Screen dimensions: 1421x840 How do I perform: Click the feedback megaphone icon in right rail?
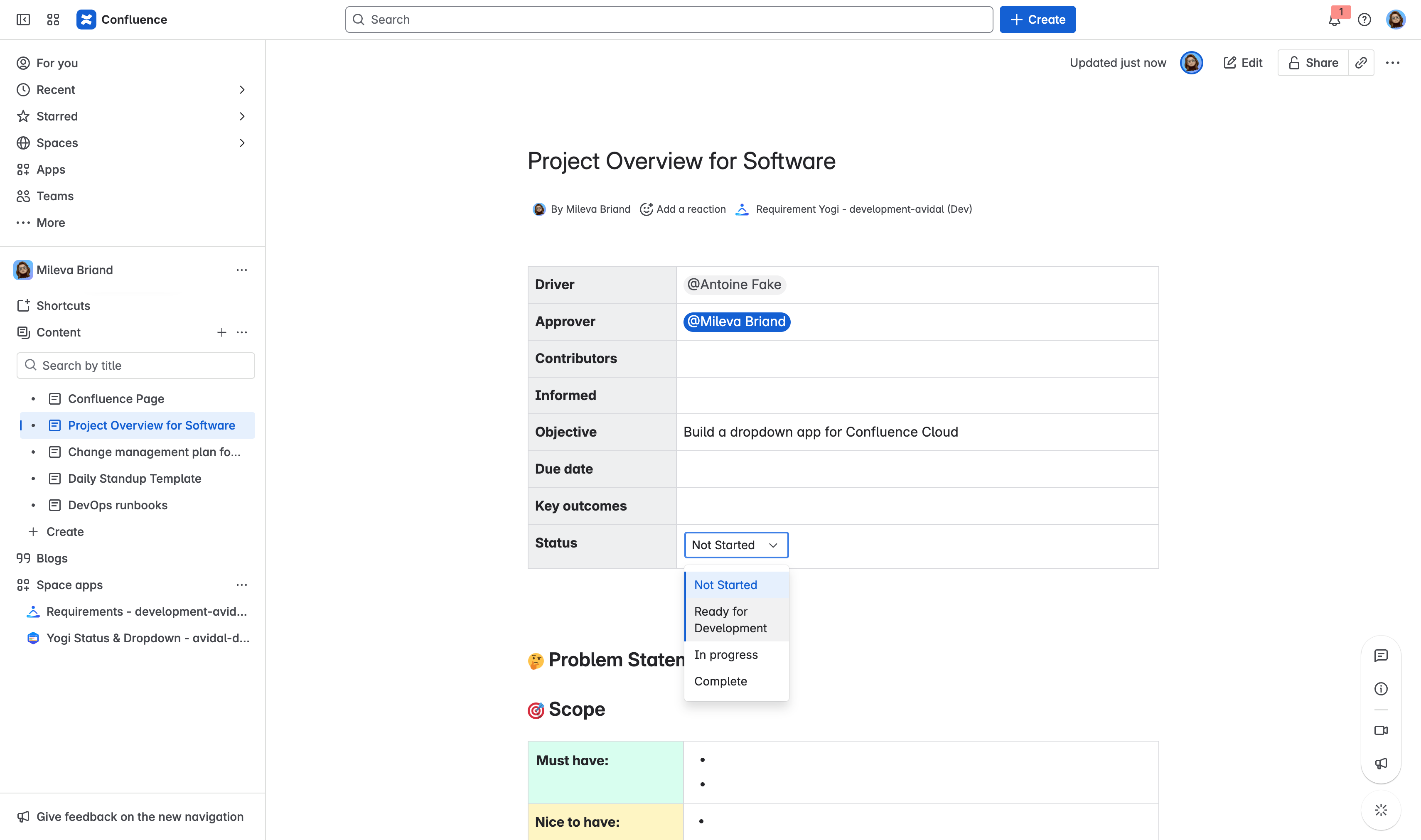1382,763
